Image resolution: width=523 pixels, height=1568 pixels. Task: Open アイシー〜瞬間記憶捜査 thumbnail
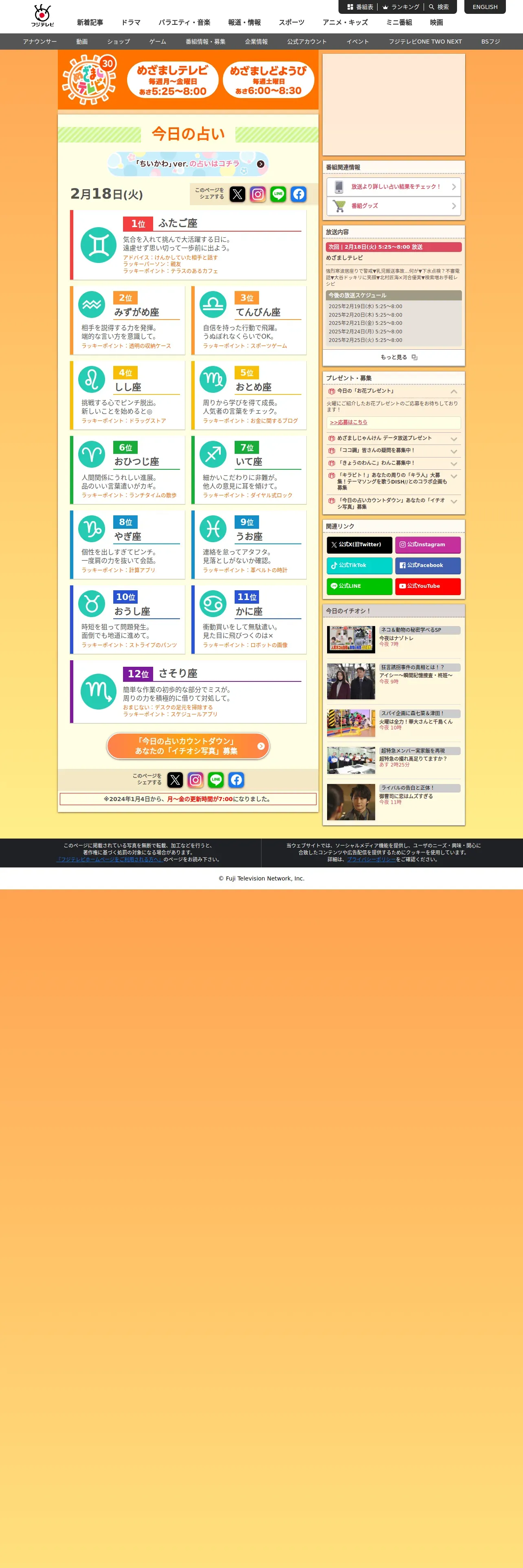click(351, 681)
